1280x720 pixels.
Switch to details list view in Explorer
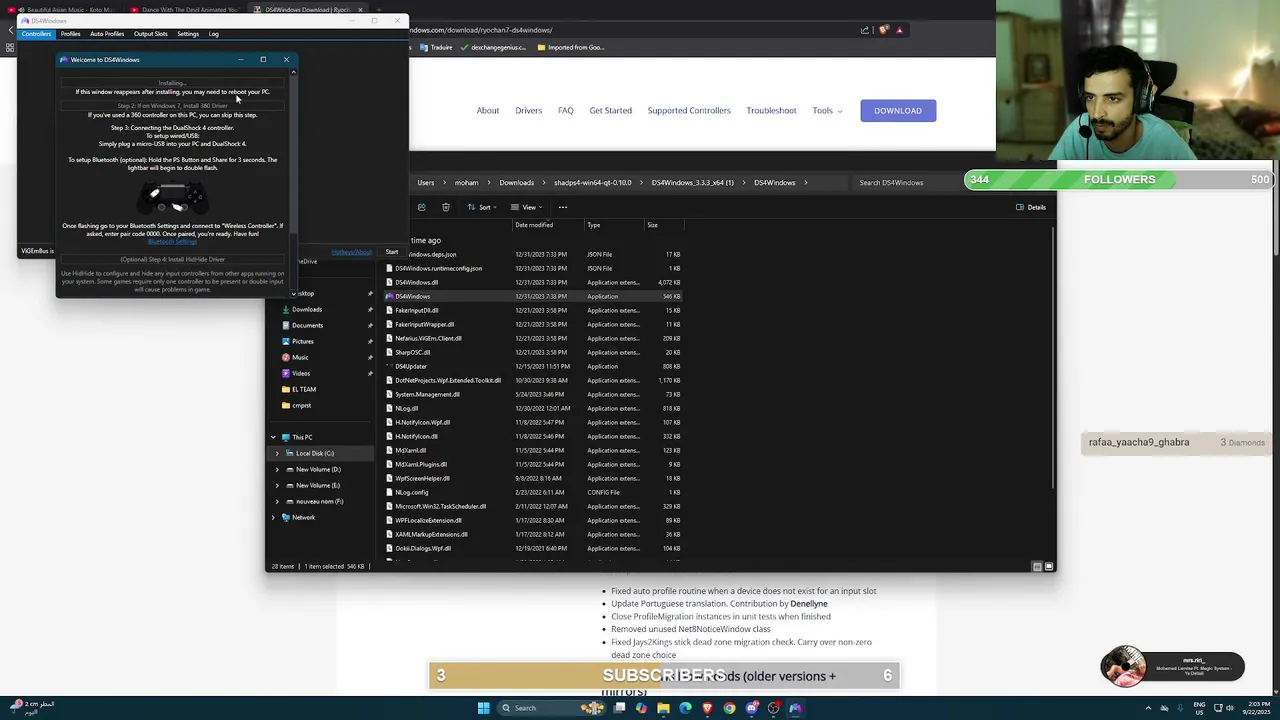[x=1037, y=566]
